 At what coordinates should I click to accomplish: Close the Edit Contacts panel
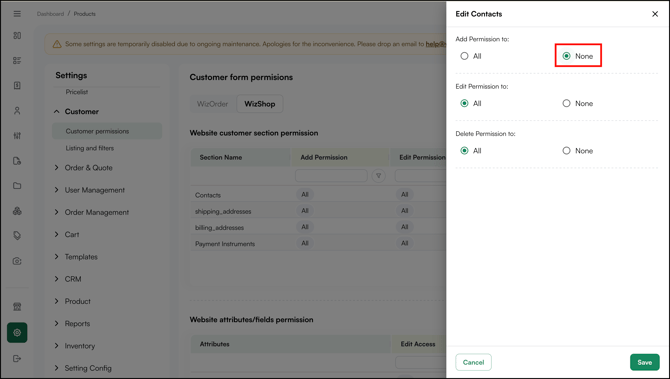coord(655,14)
